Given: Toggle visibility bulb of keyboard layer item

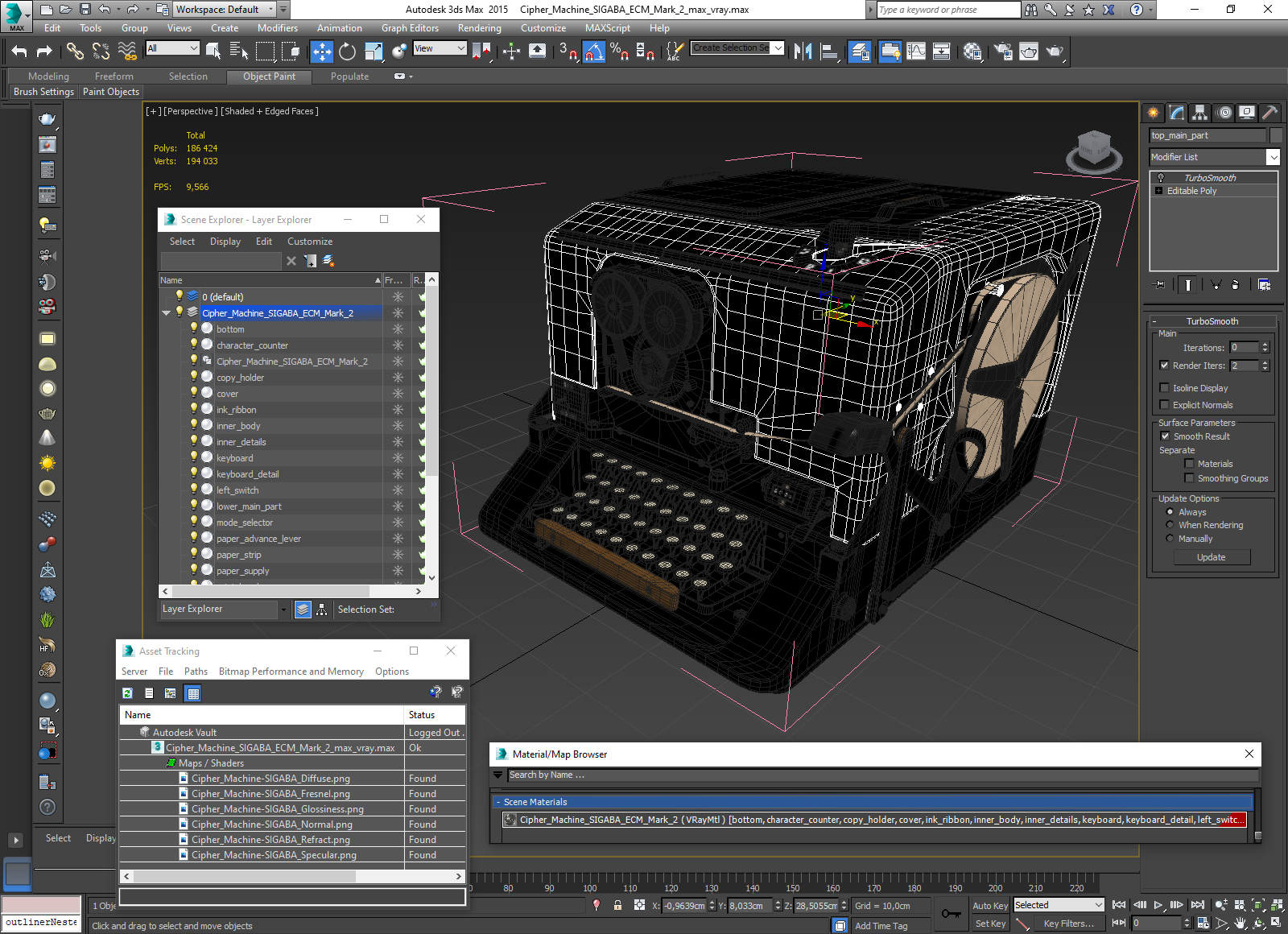Looking at the screenshot, I should pos(194,457).
